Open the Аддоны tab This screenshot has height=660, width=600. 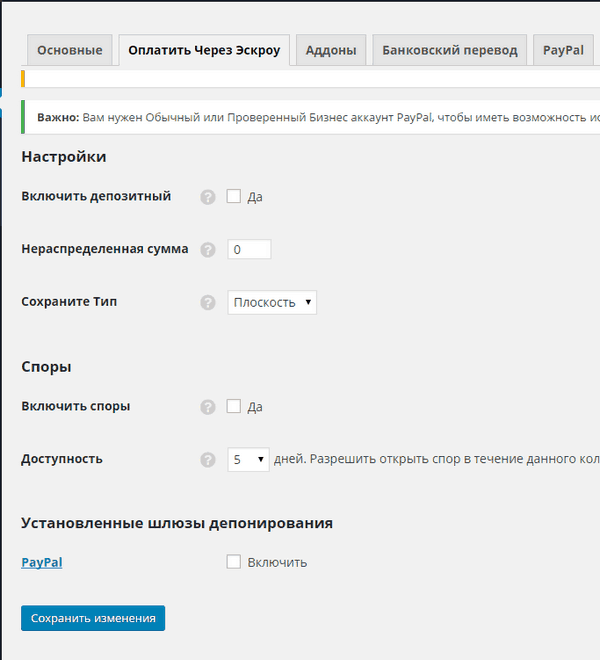pyautogui.click(x=331, y=50)
